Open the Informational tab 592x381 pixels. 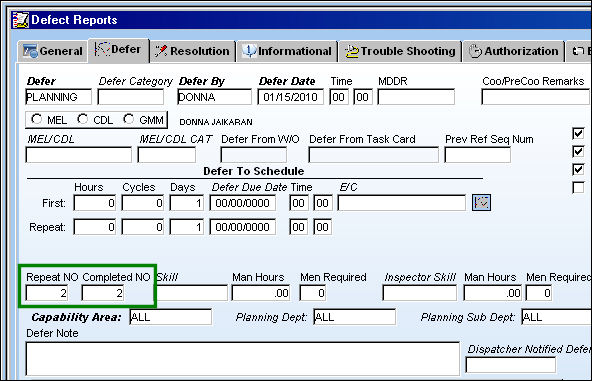[x=287, y=51]
